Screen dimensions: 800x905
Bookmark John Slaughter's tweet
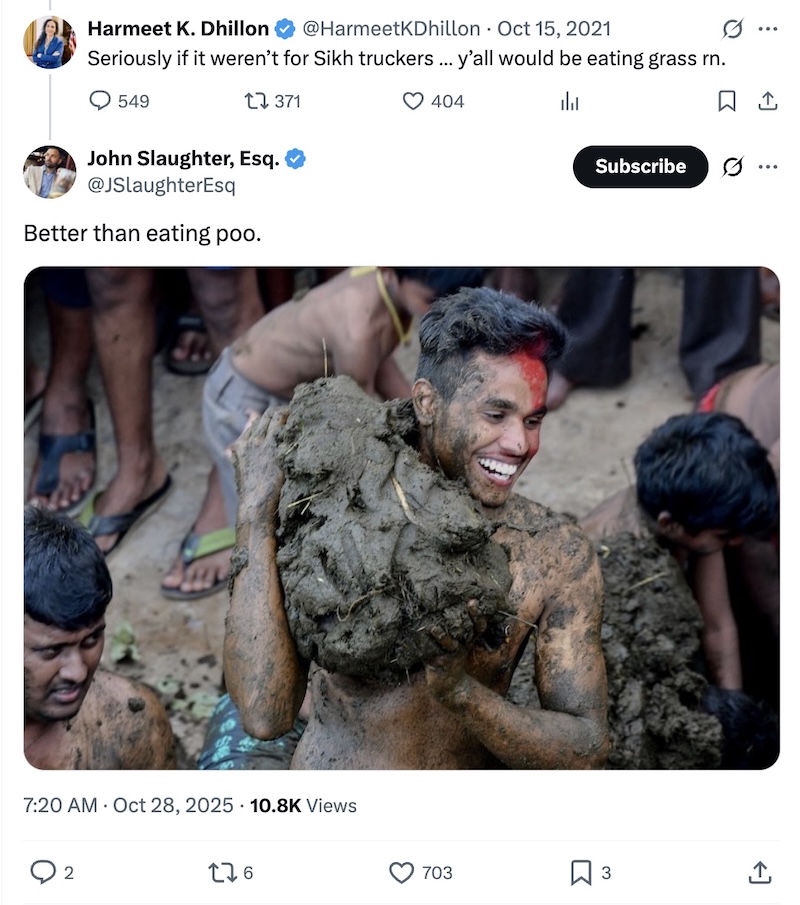click(x=581, y=872)
